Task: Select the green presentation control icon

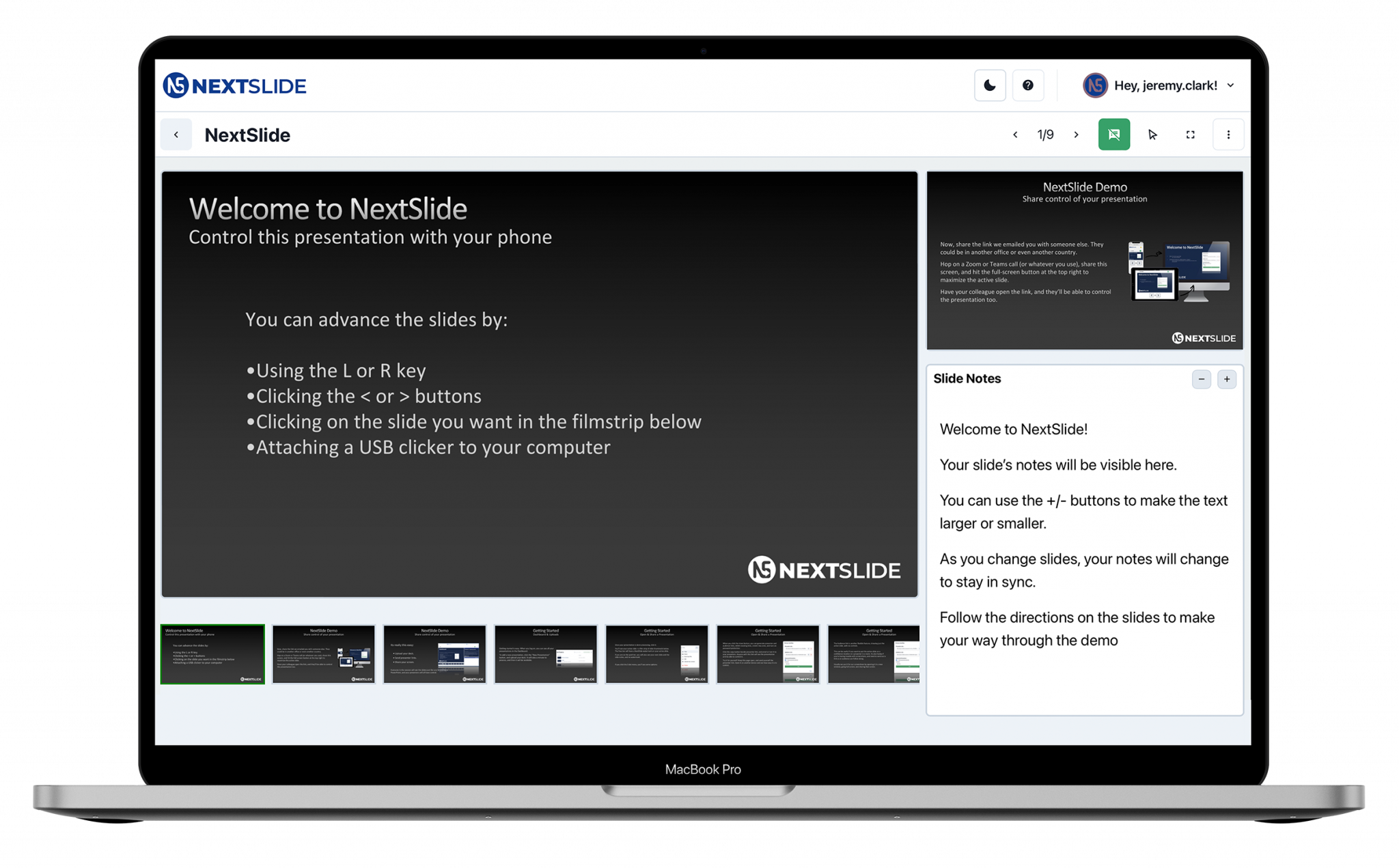Action: 1114,135
